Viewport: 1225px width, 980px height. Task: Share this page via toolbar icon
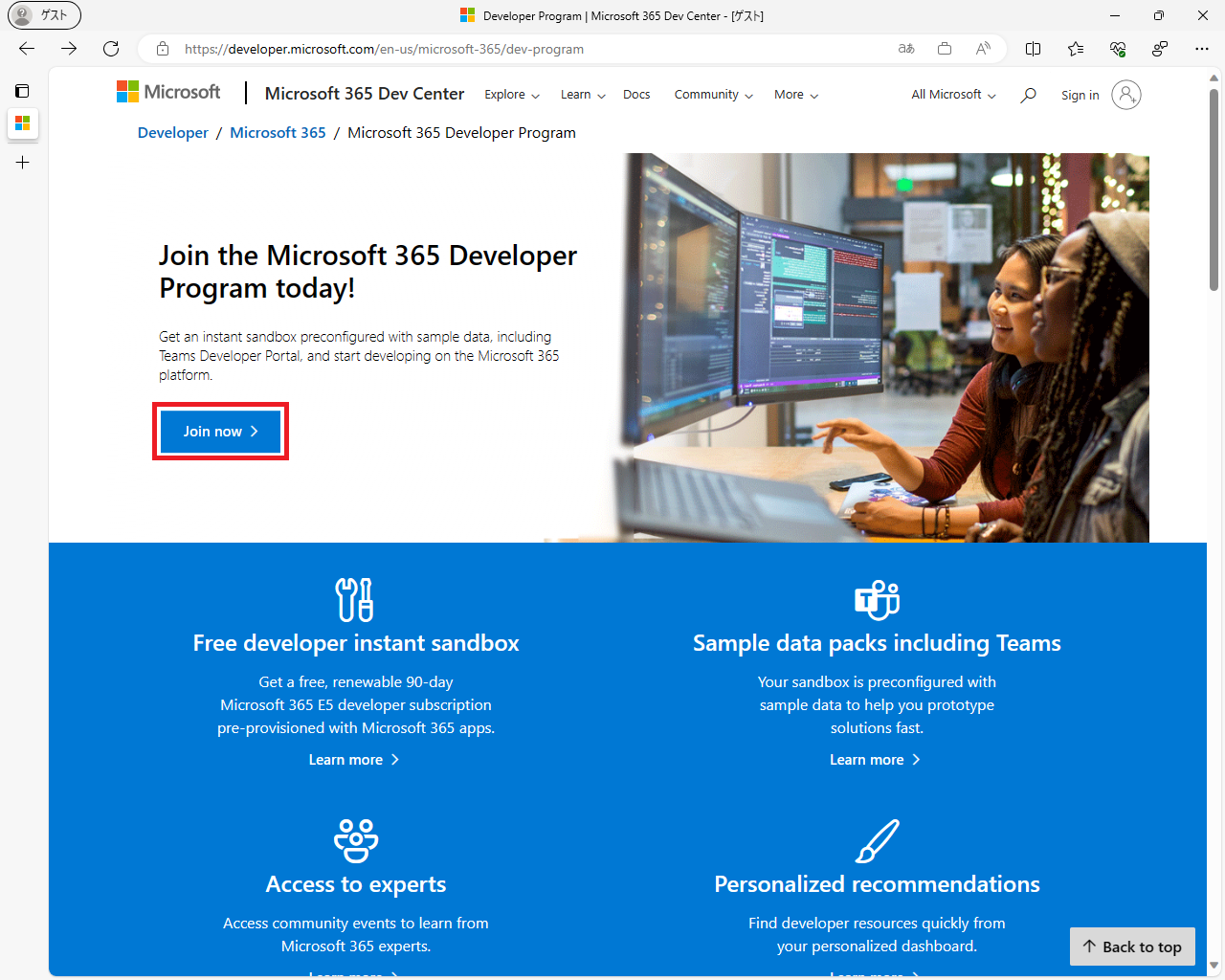(x=1160, y=49)
